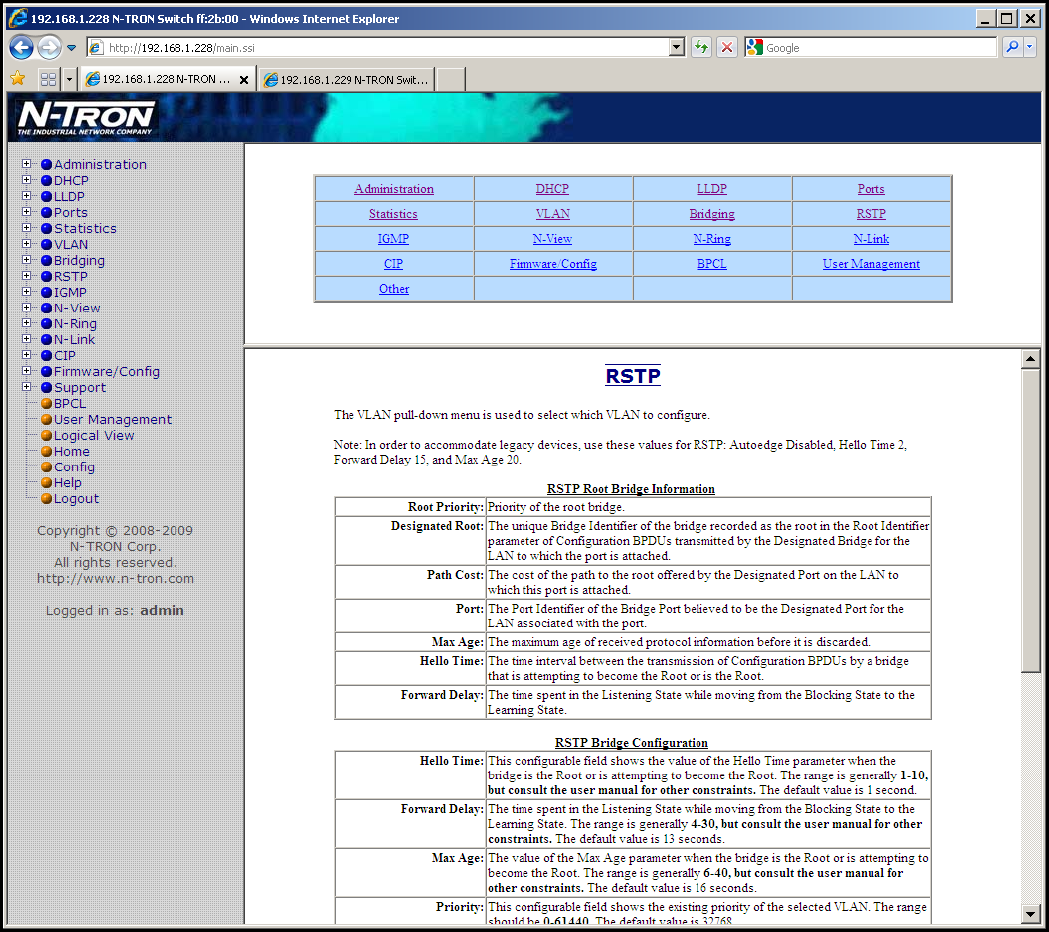
Task: Click the blue ball icon beside Firmware/Config
Action: (x=46, y=372)
